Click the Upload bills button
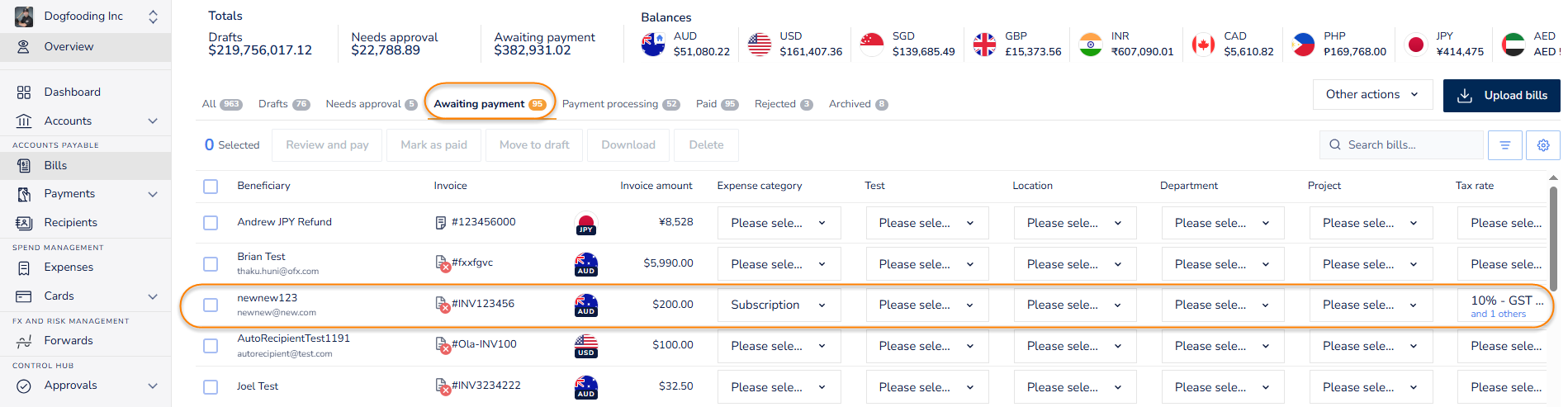The image size is (1568, 407). point(1501,96)
